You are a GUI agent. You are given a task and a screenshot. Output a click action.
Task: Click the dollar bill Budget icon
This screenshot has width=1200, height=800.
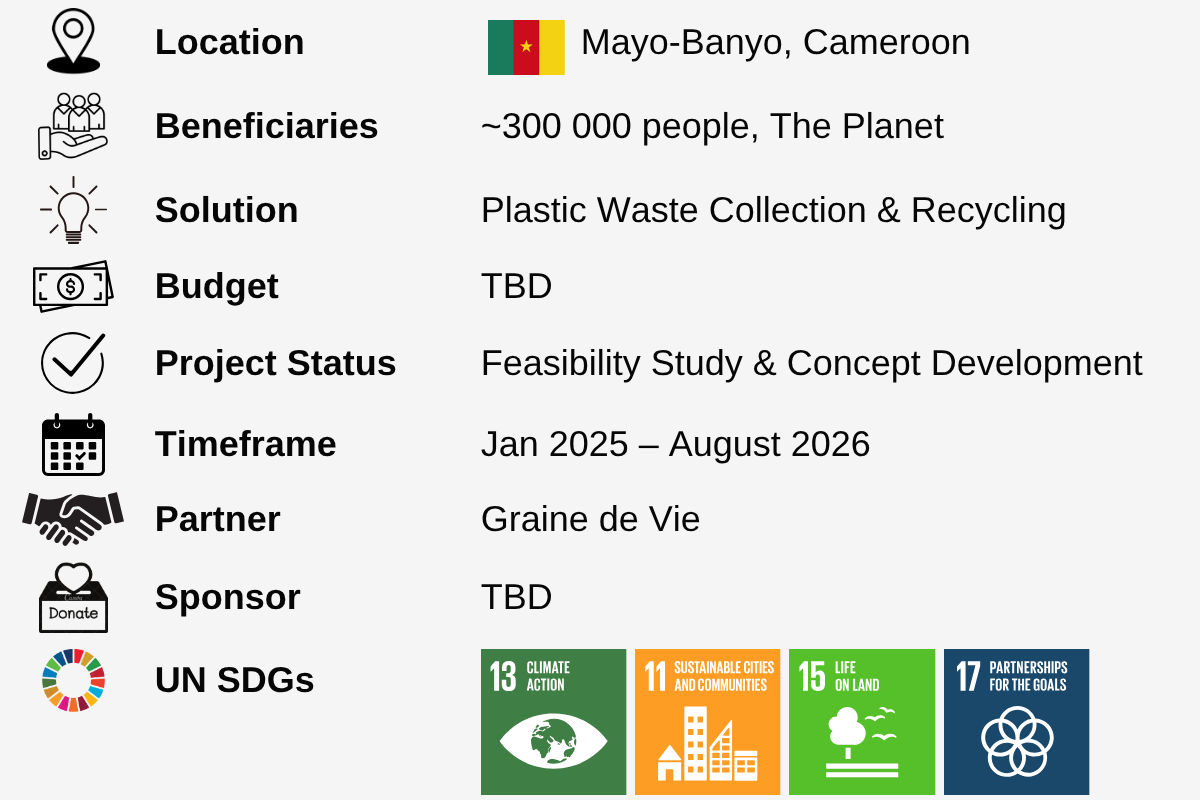(x=73, y=287)
